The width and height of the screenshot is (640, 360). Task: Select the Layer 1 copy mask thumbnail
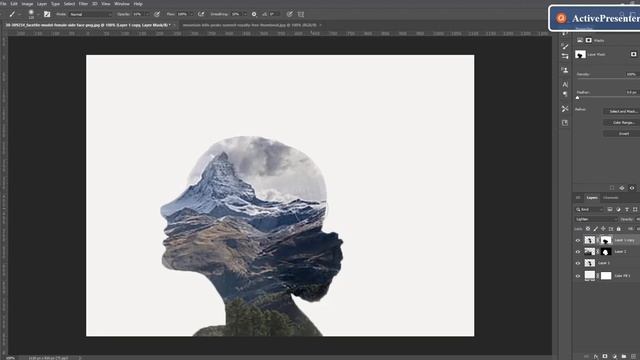tap(606, 240)
